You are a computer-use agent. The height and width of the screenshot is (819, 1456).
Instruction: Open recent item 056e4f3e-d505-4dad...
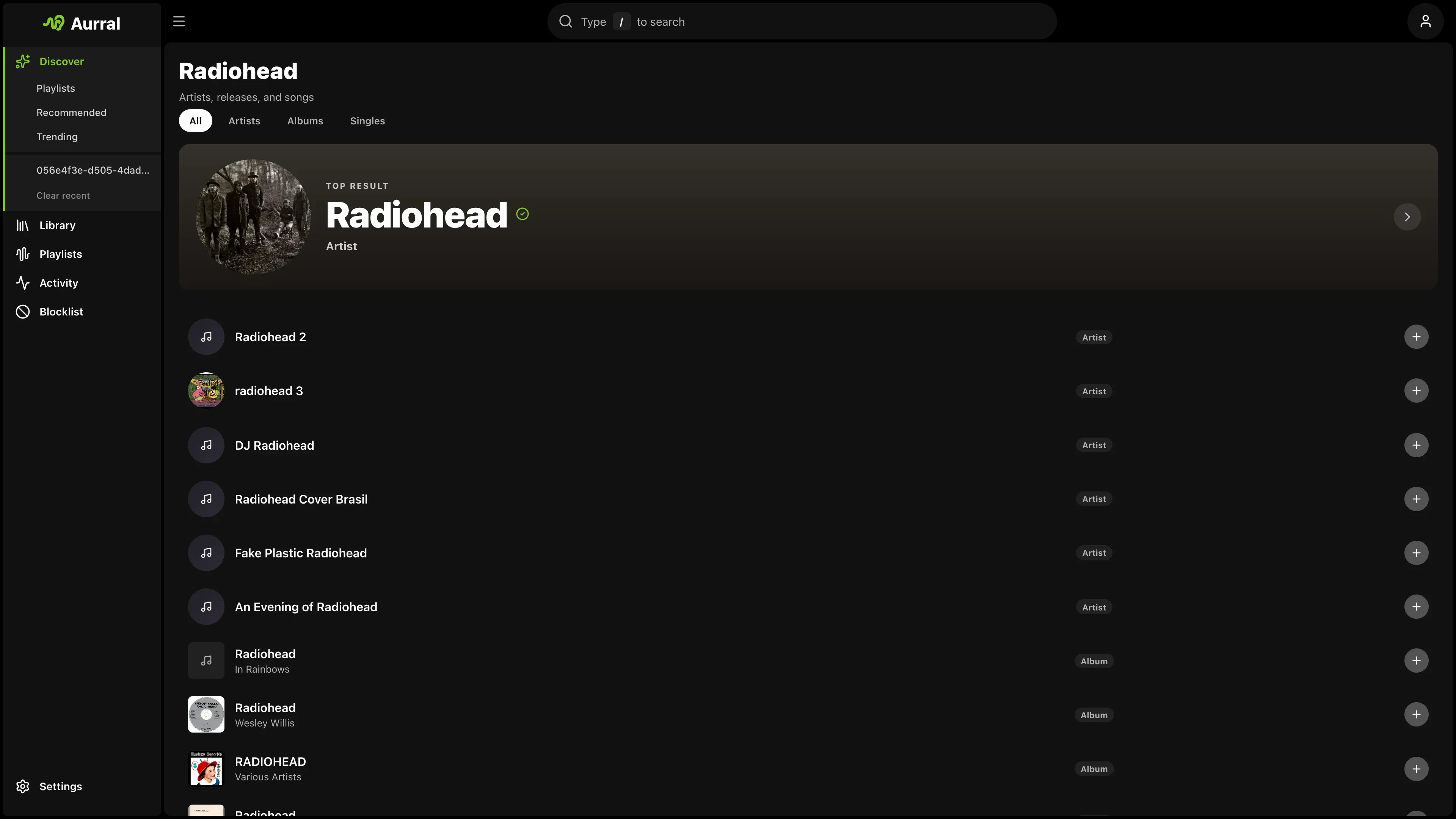93,171
